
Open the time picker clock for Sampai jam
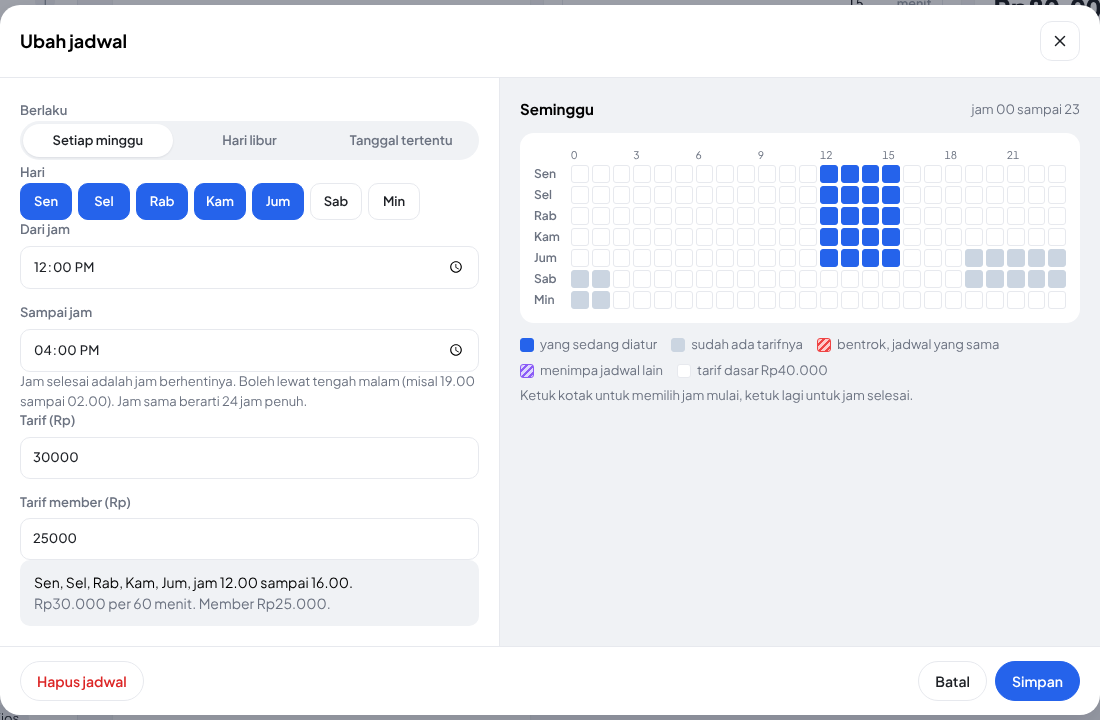(x=456, y=350)
